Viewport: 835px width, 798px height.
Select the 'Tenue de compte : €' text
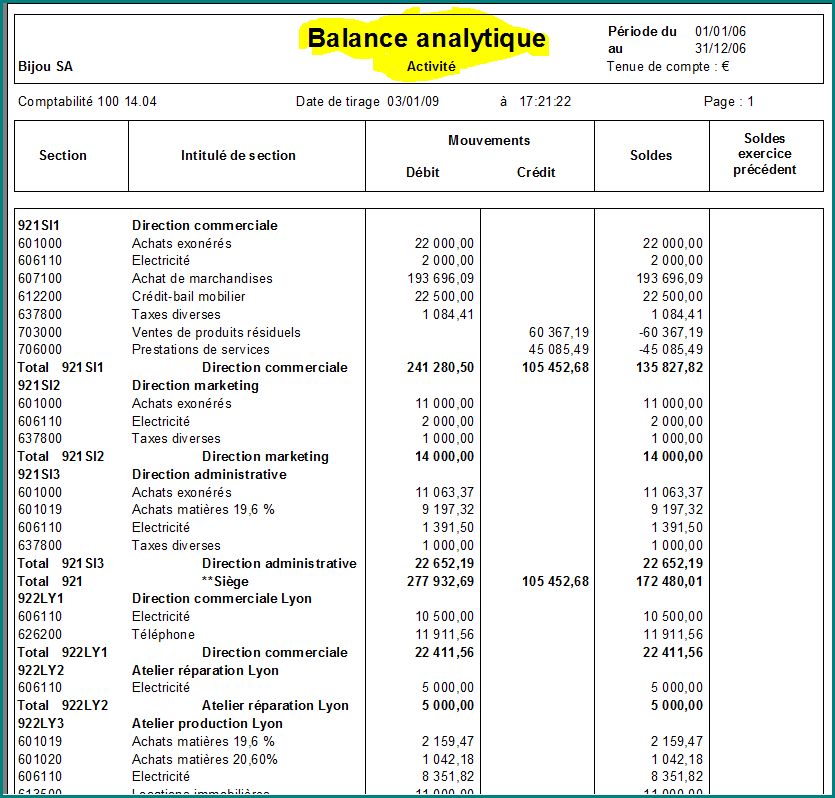click(668, 67)
